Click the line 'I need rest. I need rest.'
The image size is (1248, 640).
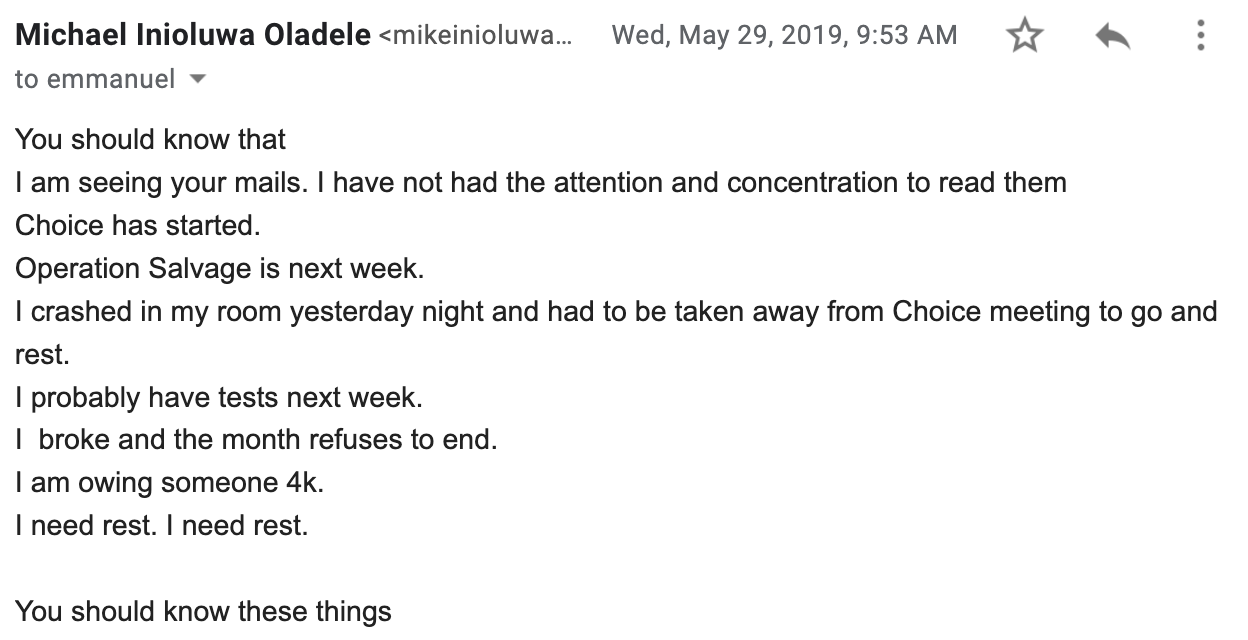point(162,526)
